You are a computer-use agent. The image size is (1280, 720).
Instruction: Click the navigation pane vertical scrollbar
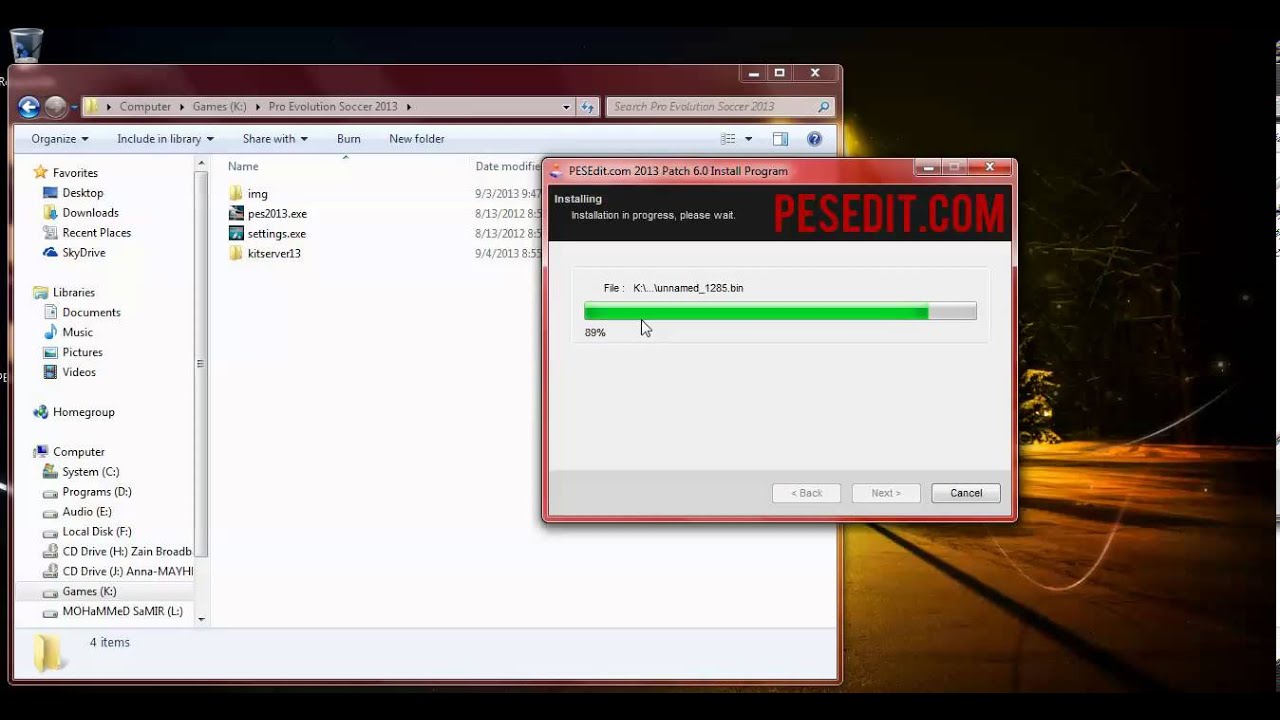[201, 364]
